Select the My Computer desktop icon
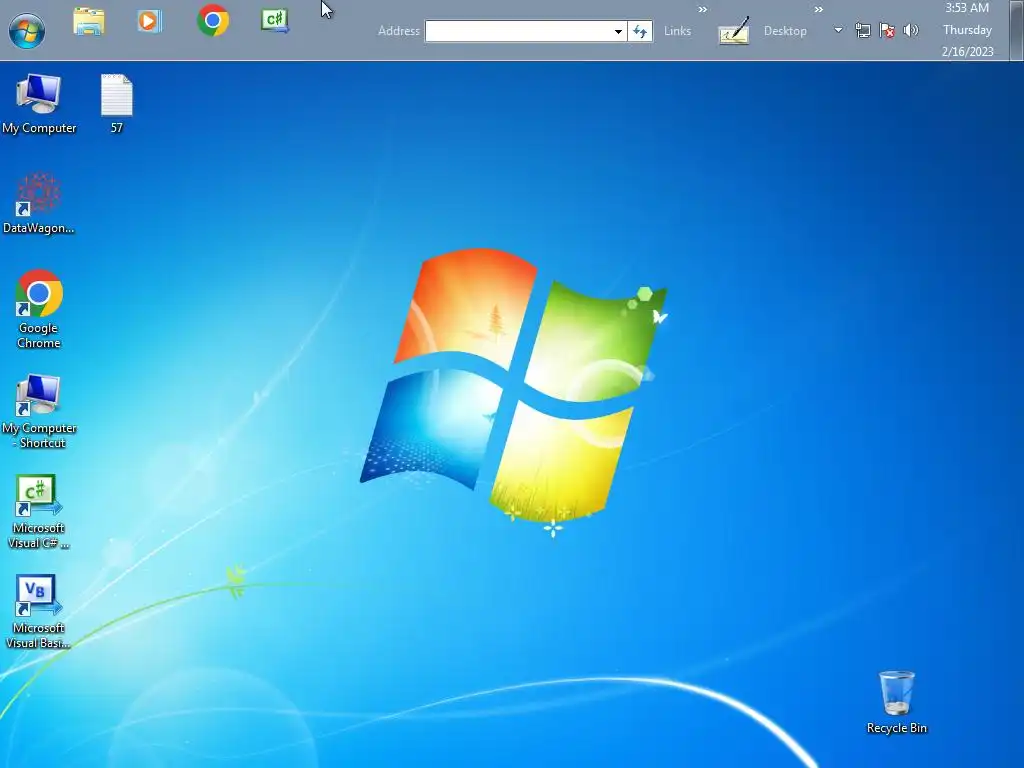Image resolution: width=1024 pixels, height=768 pixels. (x=39, y=104)
